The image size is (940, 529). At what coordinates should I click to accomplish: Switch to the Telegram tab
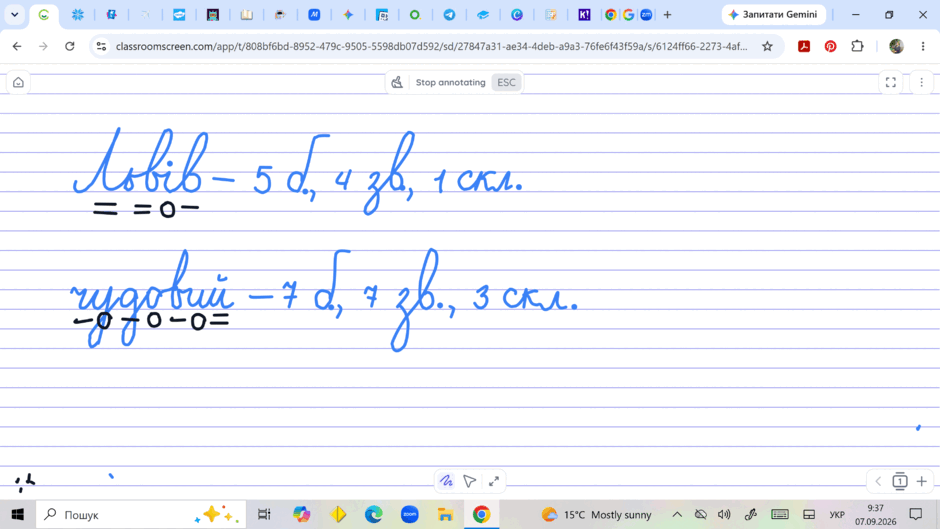tap(449, 15)
